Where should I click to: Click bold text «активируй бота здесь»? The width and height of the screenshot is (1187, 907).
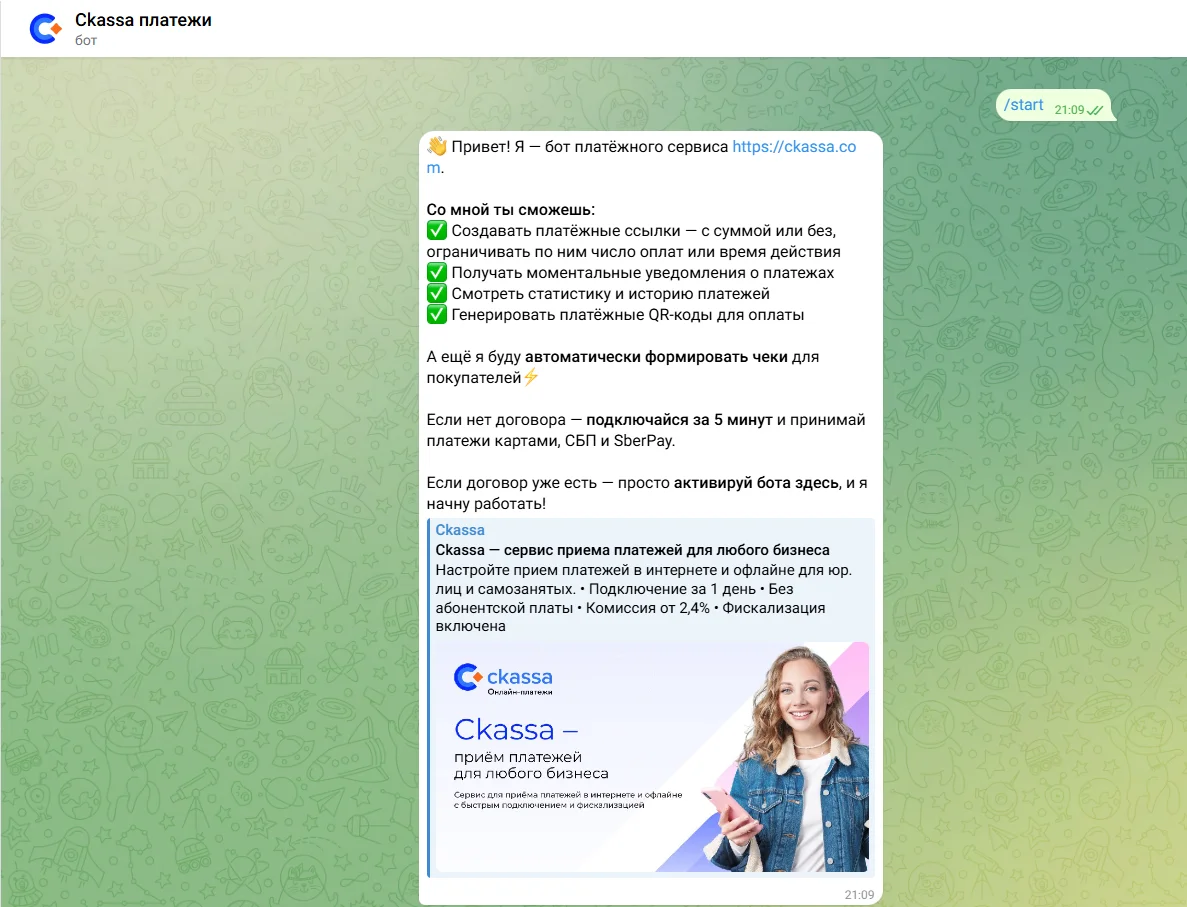pos(756,483)
